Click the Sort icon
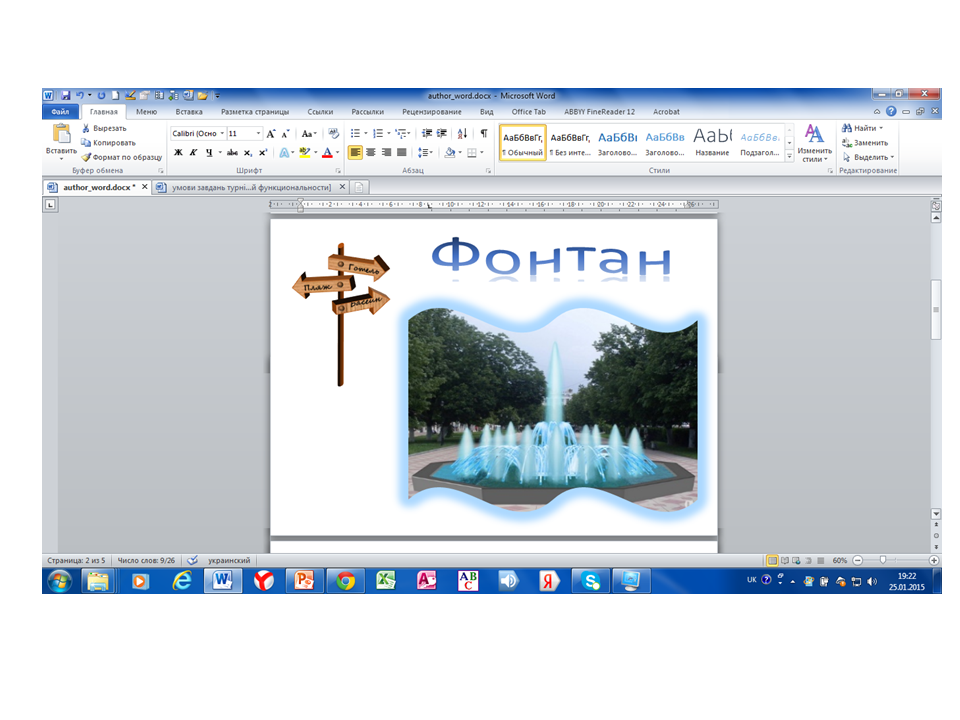Viewport: 960px width, 720px height. click(x=462, y=133)
